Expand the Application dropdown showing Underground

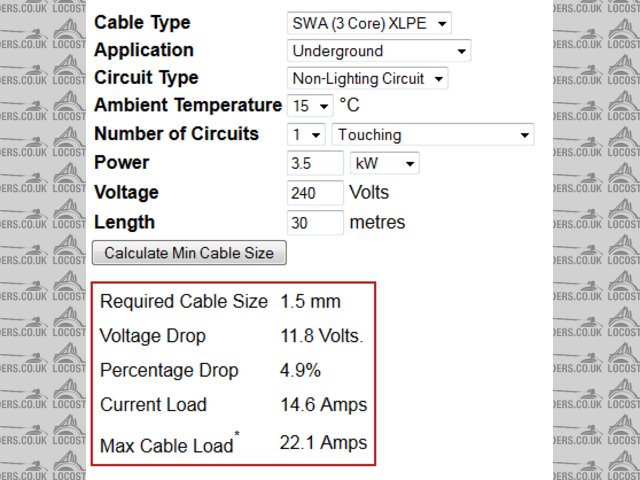379,51
